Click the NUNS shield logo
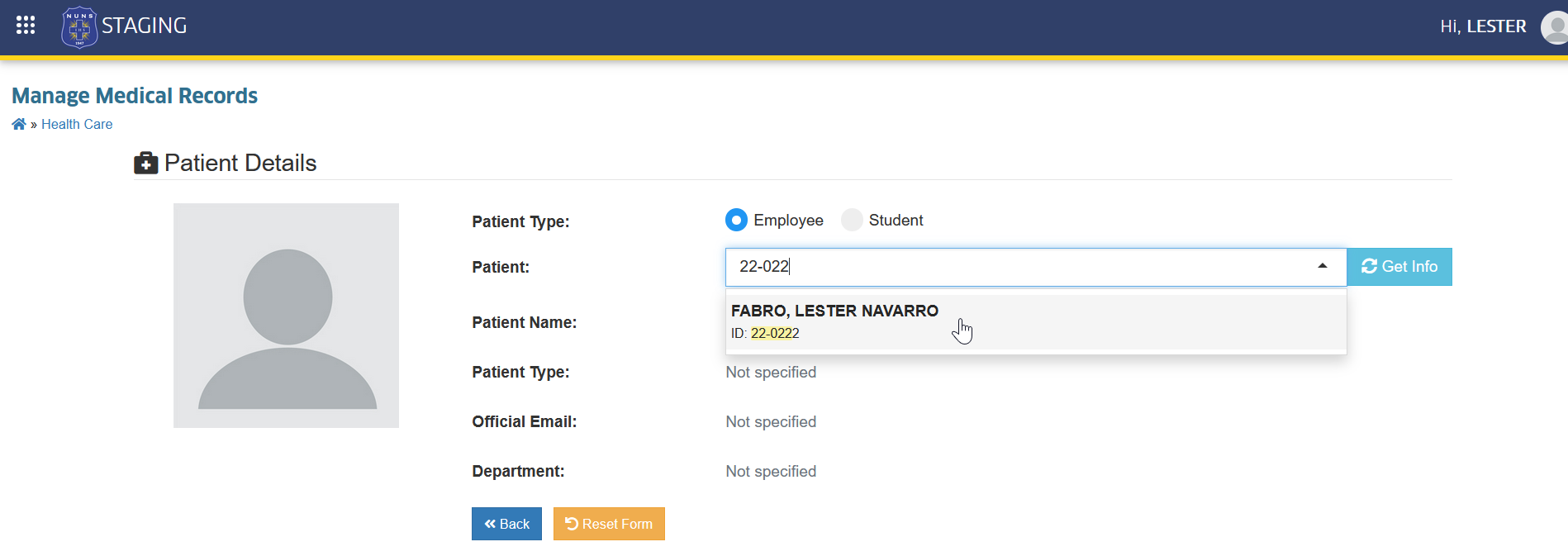This screenshot has height=556, width=1568. (x=79, y=27)
